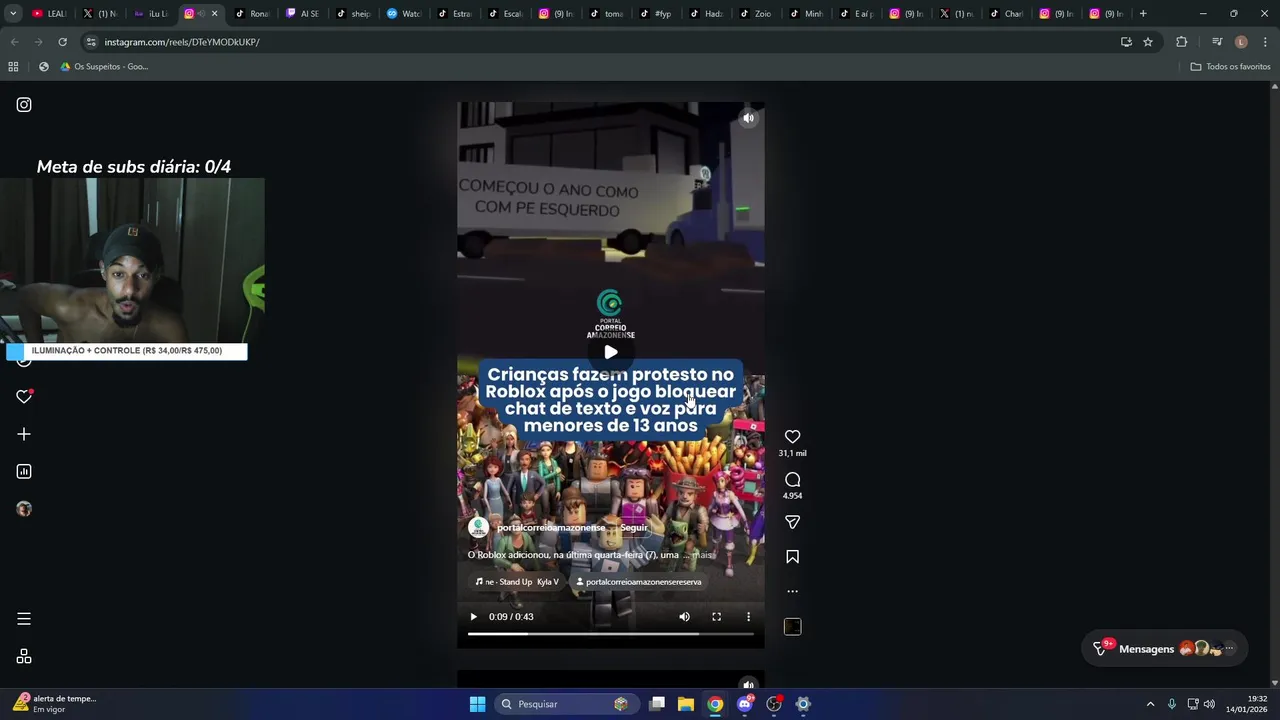The image size is (1280, 720).
Task: Open the apps grid in bookmarks bar
Action: click(13, 67)
